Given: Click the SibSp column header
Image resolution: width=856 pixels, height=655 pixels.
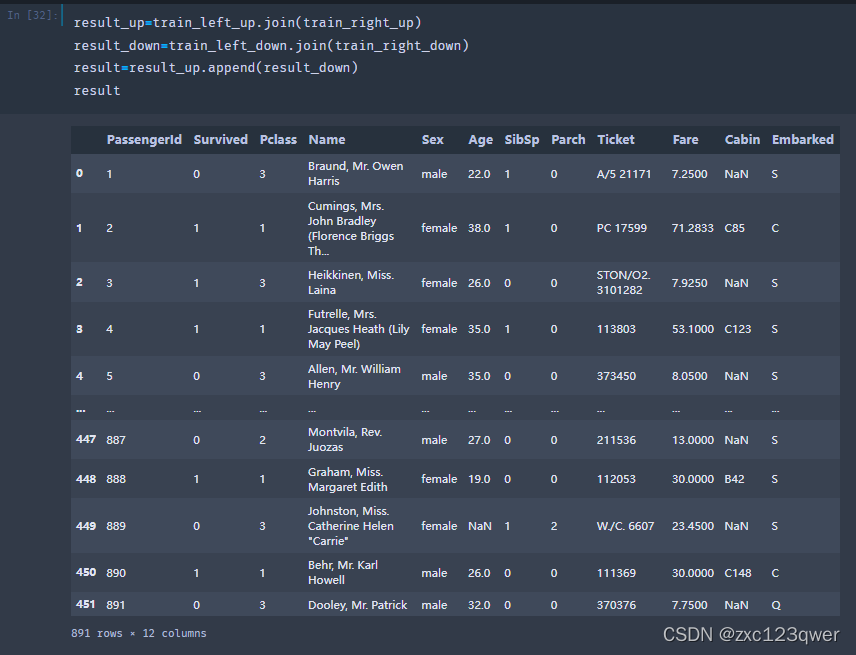Looking at the screenshot, I should 521,140.
